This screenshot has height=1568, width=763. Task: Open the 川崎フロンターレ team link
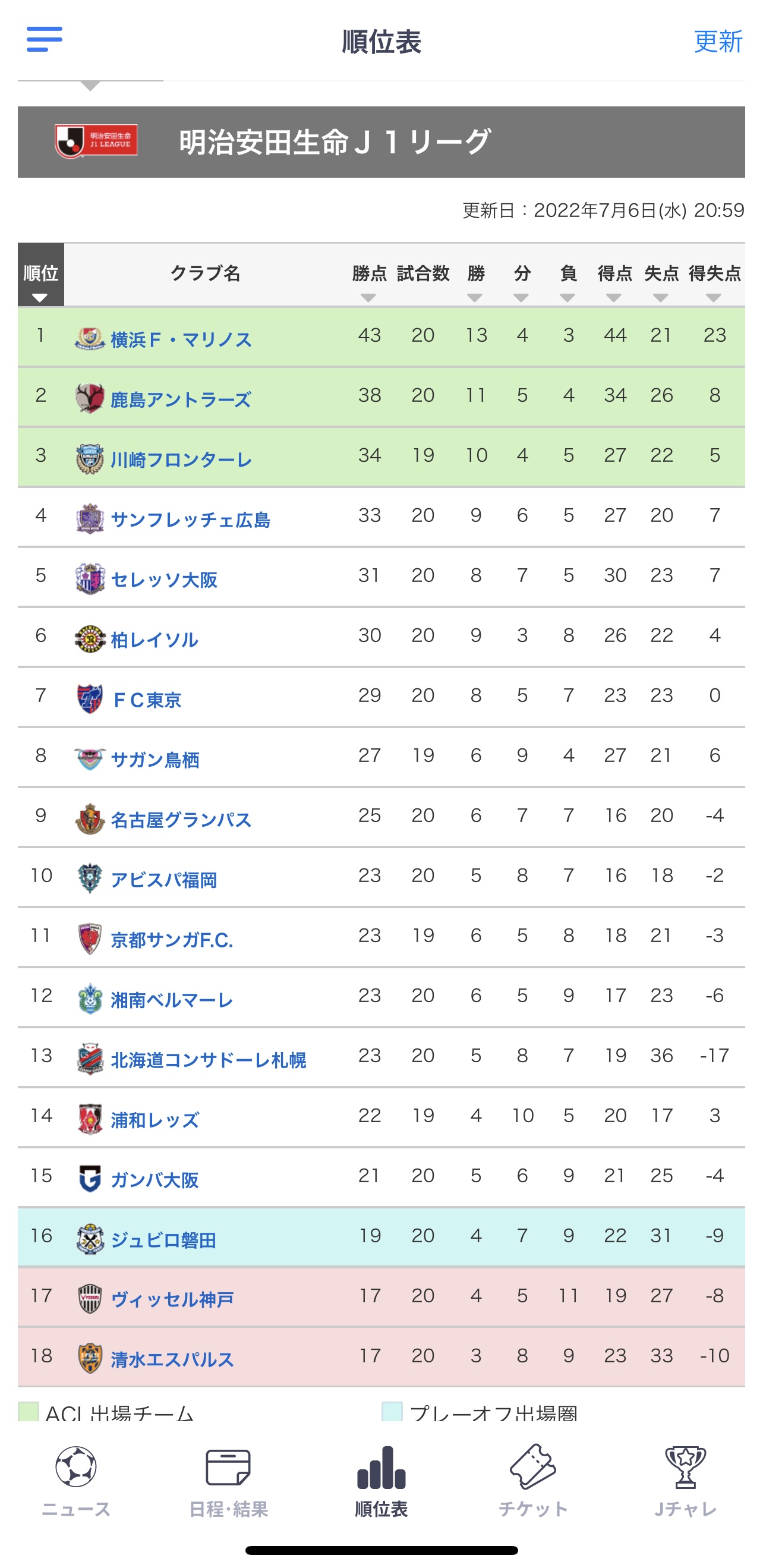pyautogui.click(x=181, y=459)
